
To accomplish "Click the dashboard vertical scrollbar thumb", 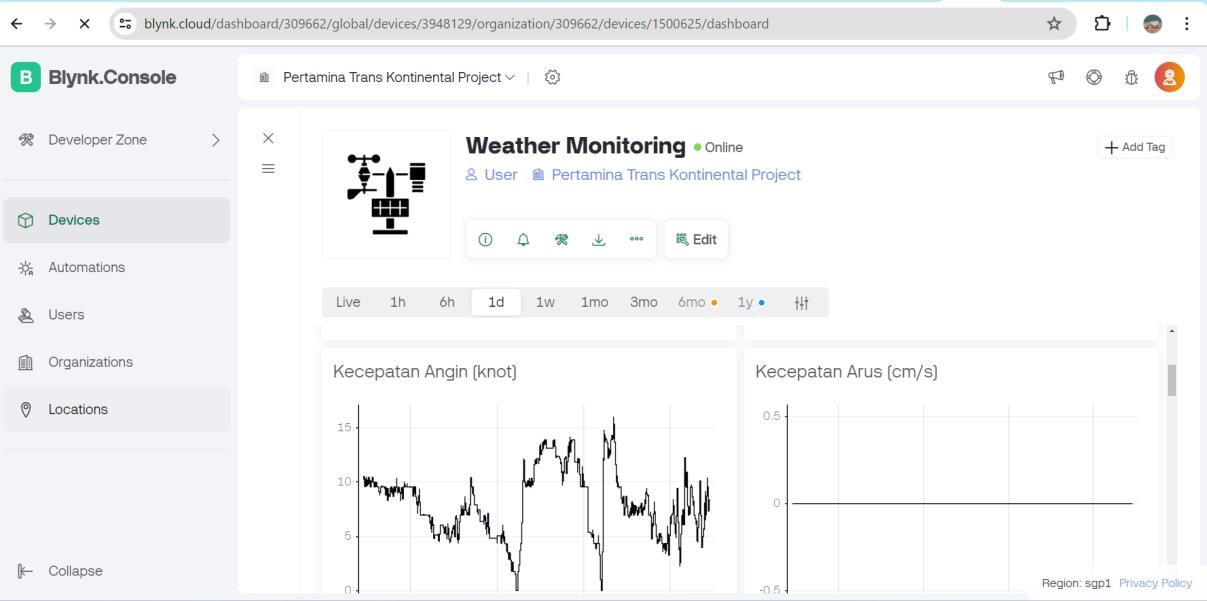I will [x=1172, y=379].
